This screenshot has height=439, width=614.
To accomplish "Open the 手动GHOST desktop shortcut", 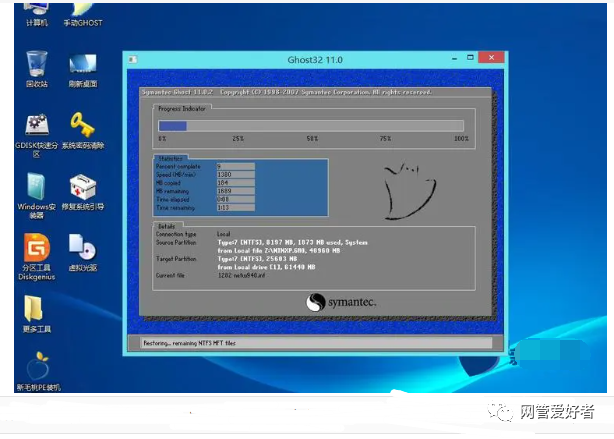I will (83, 14).
